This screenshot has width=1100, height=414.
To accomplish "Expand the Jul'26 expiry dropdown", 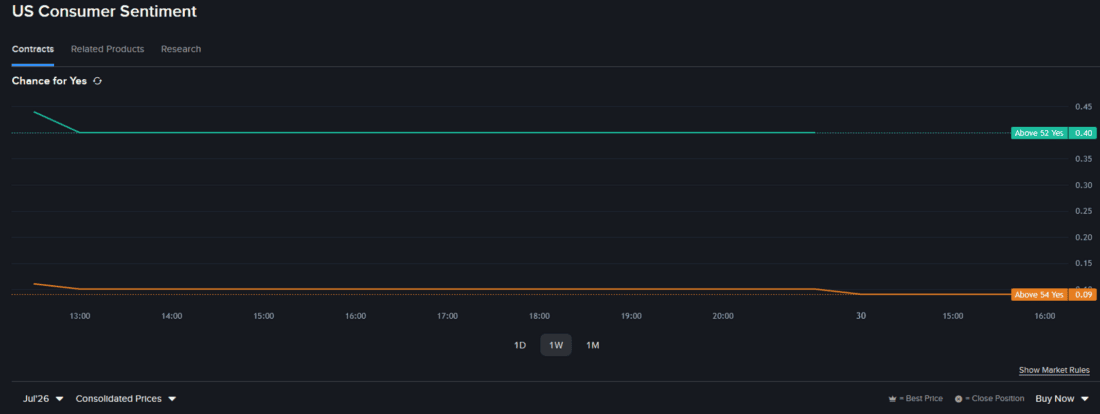I will coord(43,399).
